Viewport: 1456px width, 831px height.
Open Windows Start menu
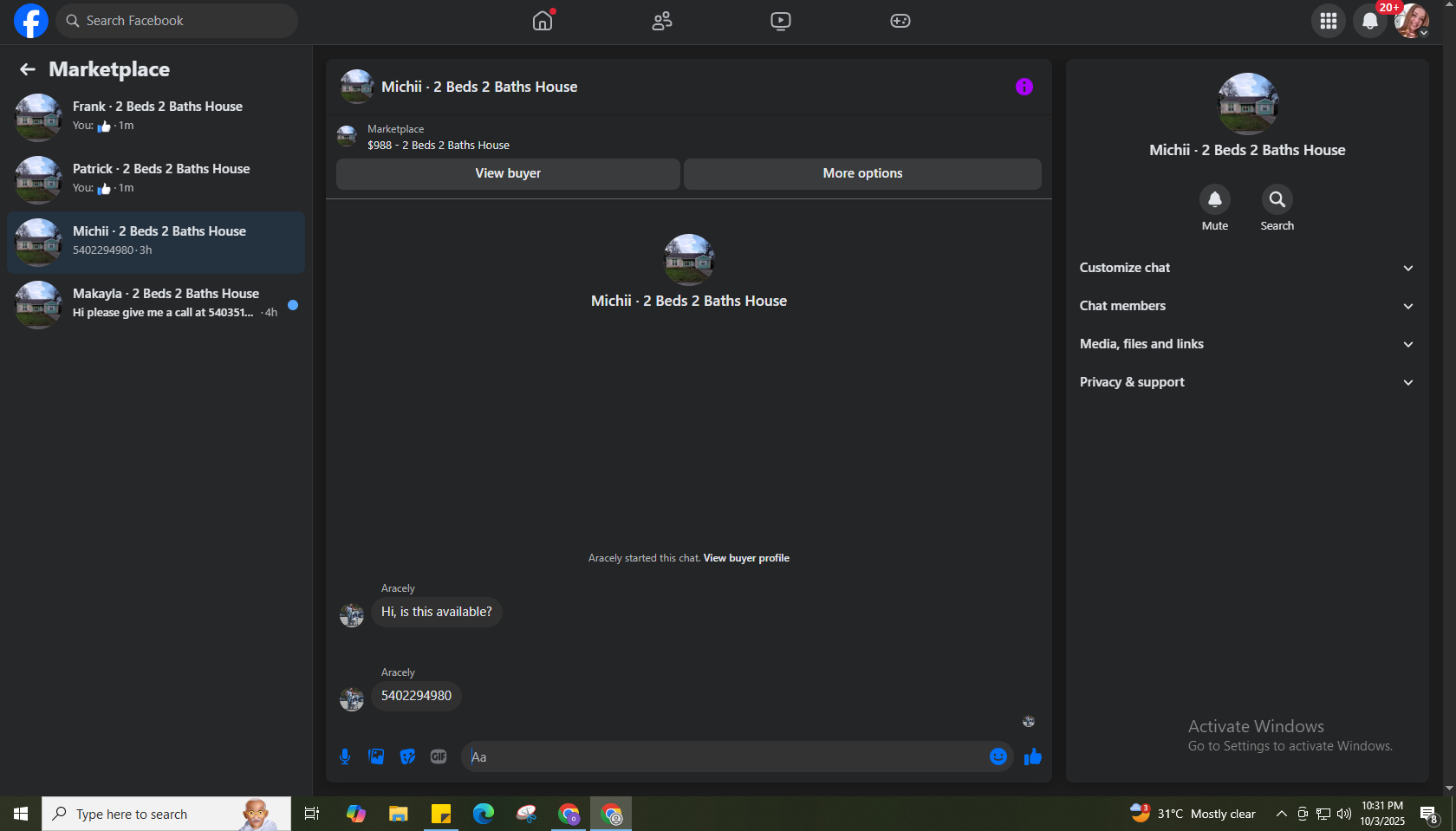pyautogui.click(x=21, y=814)
